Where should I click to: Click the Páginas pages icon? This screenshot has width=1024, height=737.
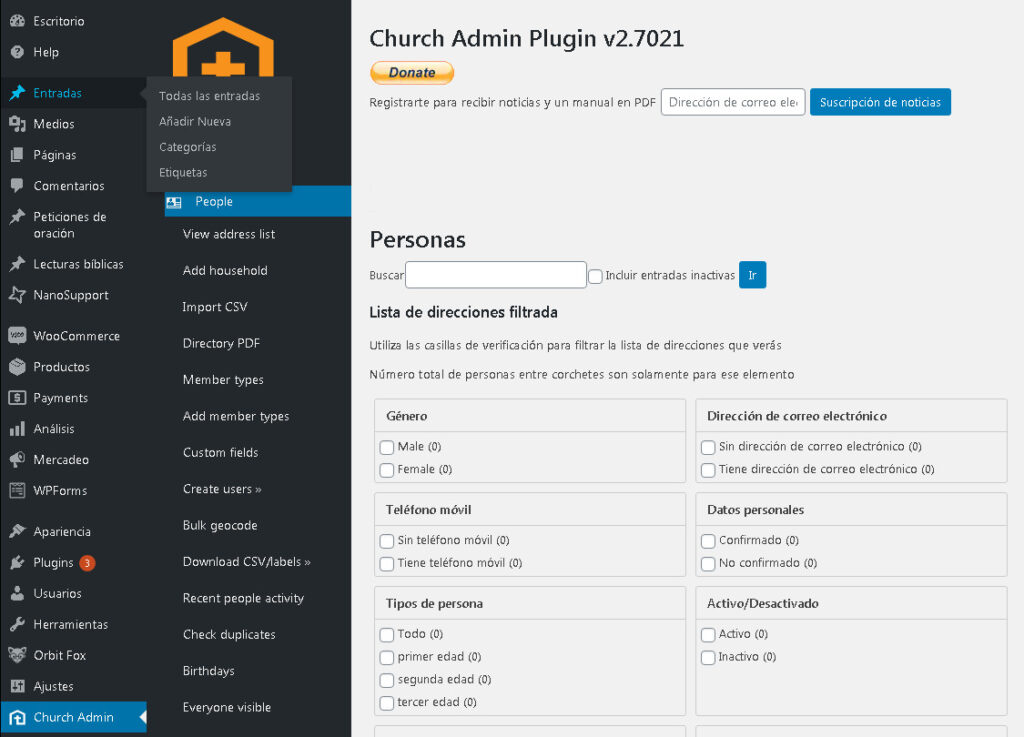click(17, 155)
